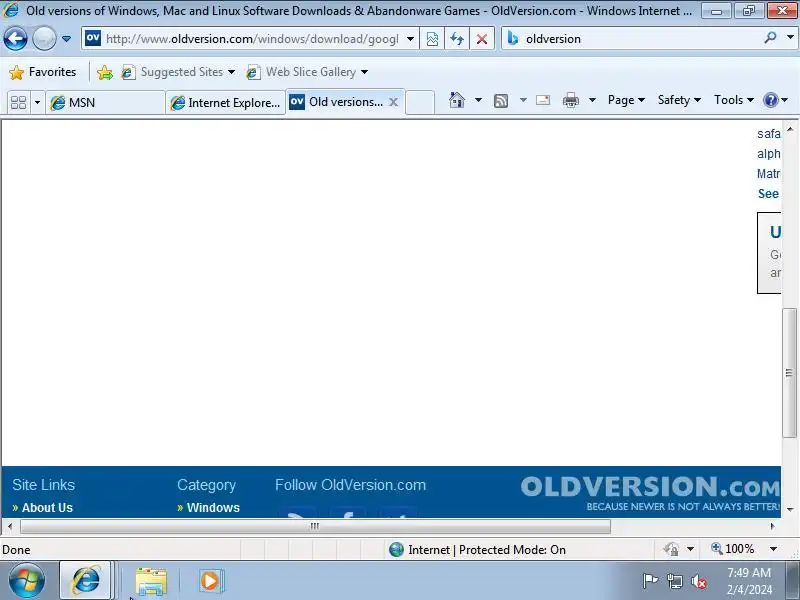This screenshot has height=600, width=800.
Task: Stop loading with red X icon
Action: [x=482, y=39]
